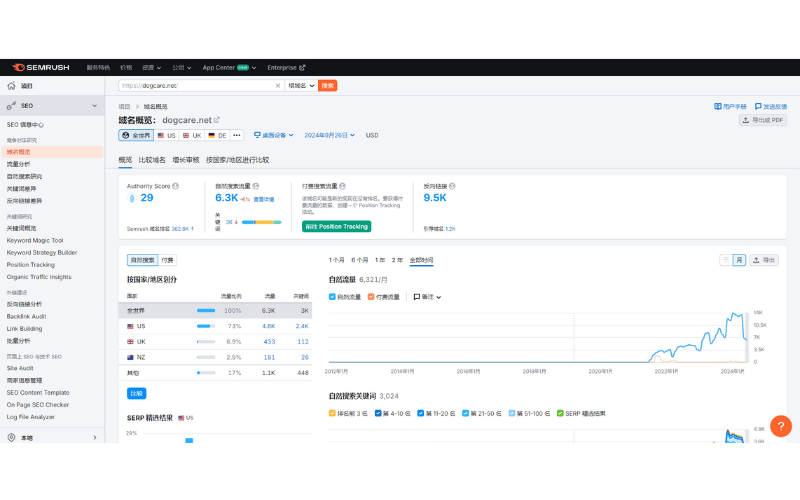Expand the App Center menu
The height and width of the screenshot is (500, 800).
point(229,67)
